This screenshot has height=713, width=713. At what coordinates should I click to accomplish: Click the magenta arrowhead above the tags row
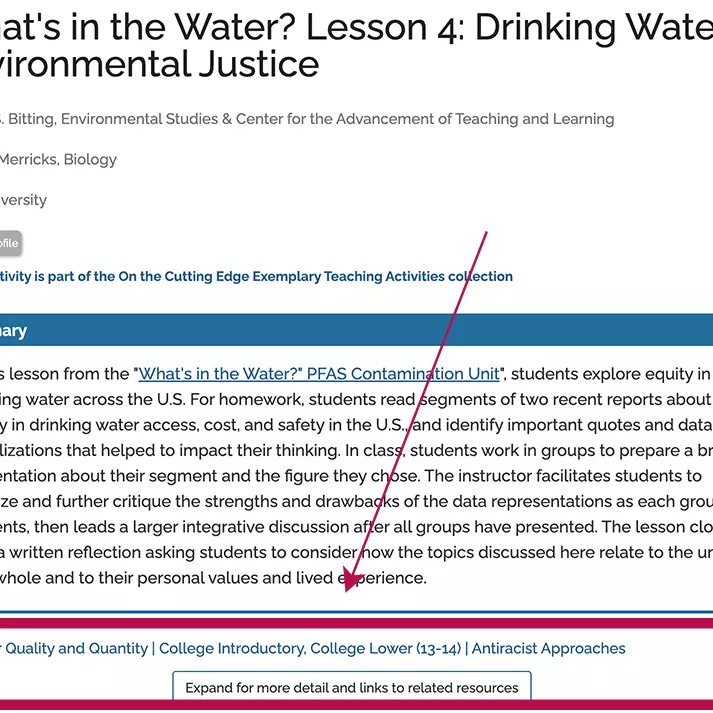(352, 582)
